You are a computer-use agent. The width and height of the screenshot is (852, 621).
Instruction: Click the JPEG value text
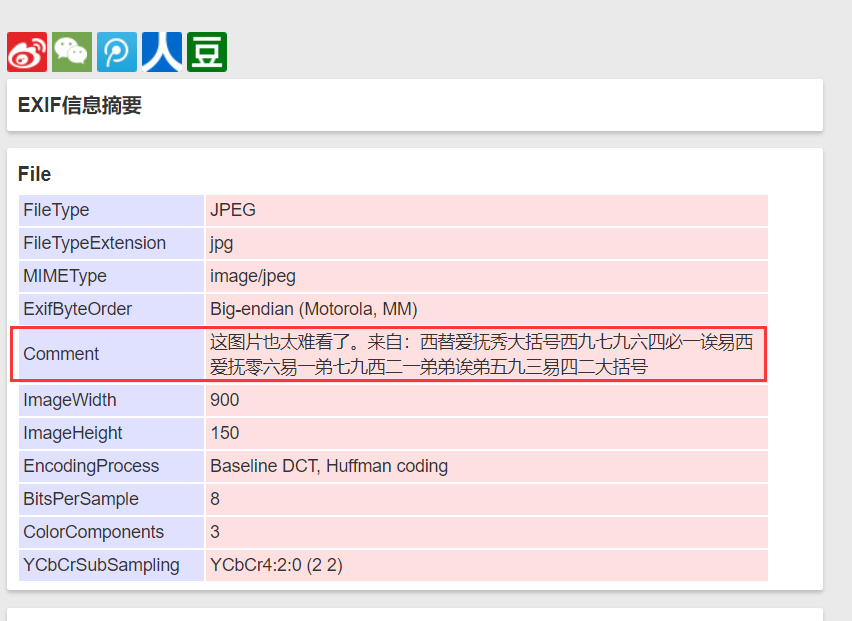[x=230, y=210]
